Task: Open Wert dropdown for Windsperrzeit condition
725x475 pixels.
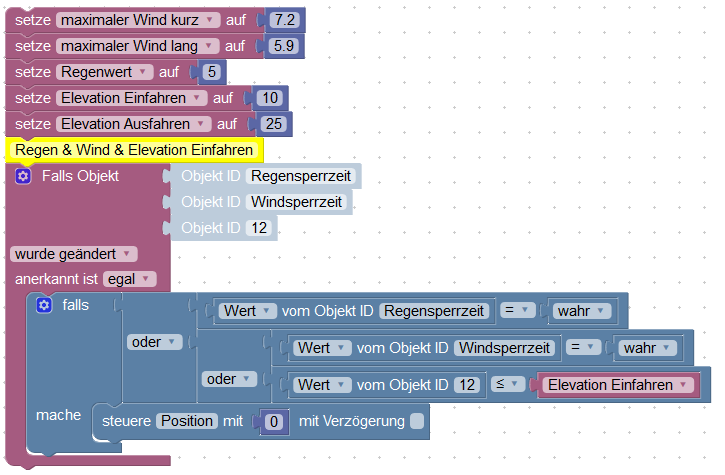Action: (322, 348)
